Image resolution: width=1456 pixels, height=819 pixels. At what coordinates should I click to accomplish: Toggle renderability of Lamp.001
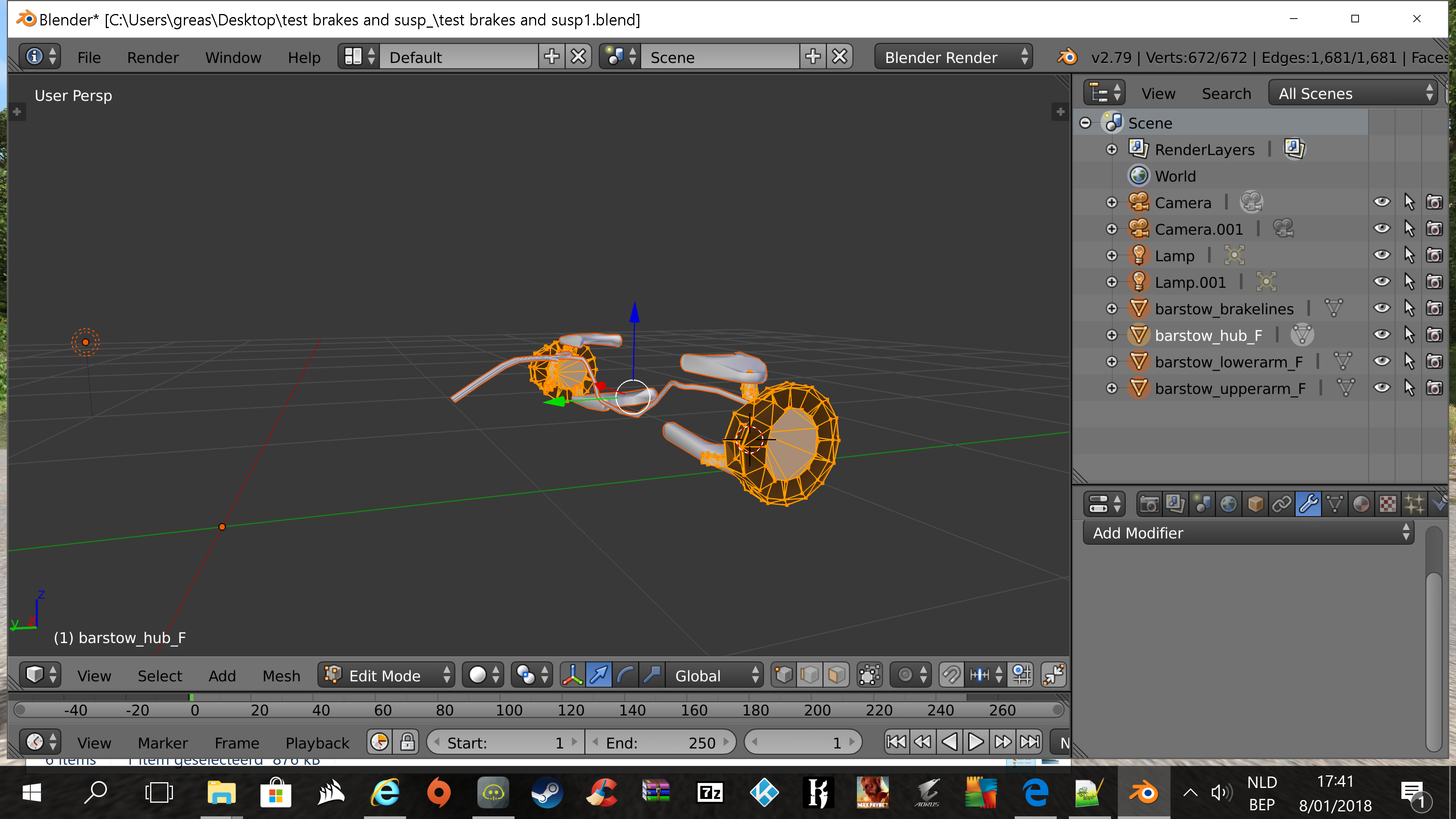pos(1434,281)
